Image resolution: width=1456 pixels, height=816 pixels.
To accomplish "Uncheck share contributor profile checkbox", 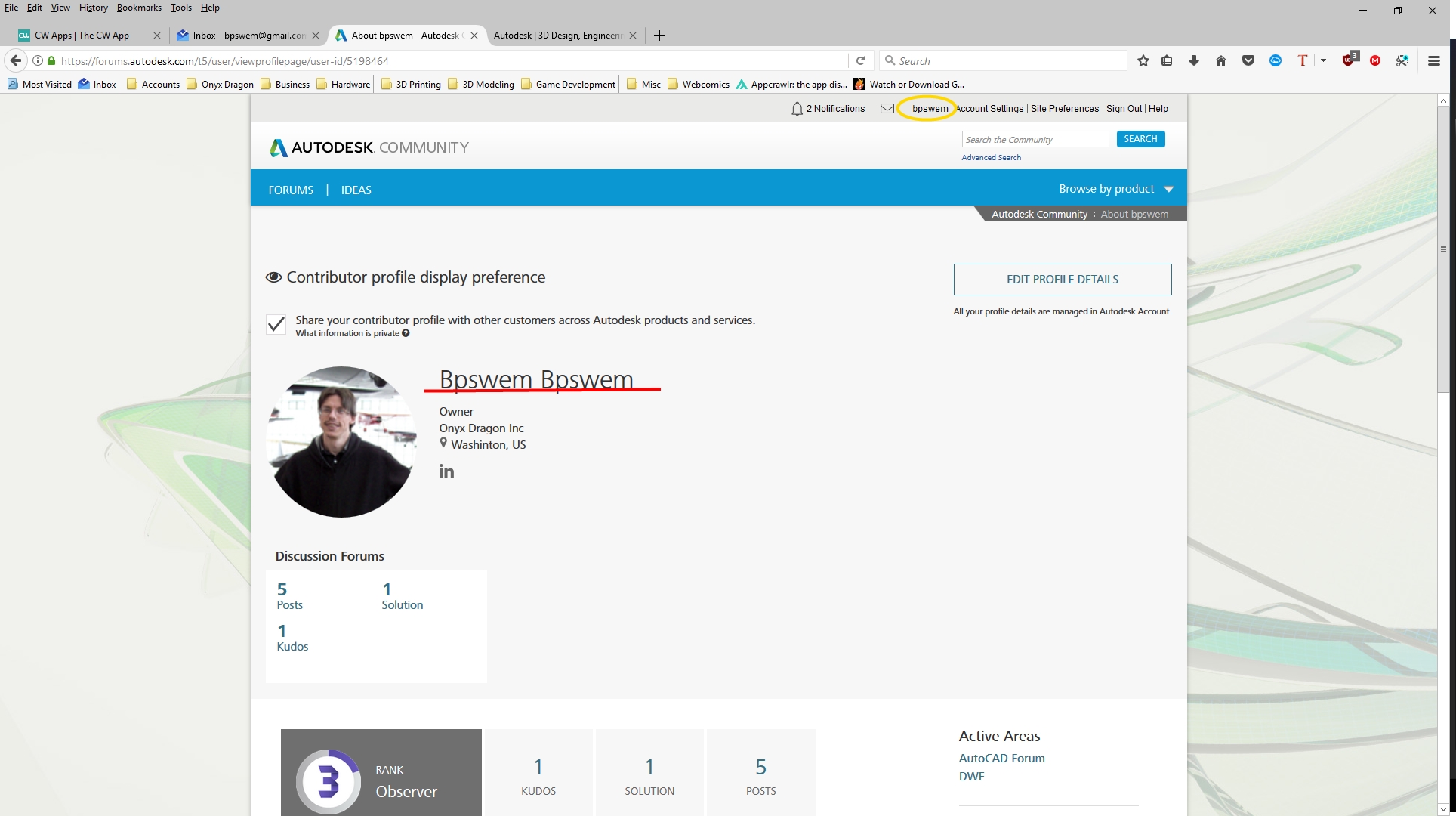I will (276, 325).
